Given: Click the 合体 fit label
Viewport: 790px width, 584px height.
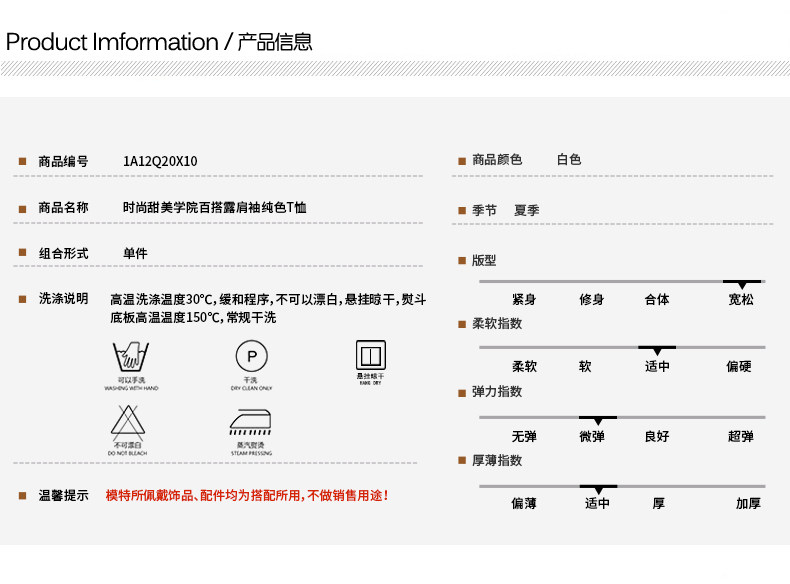Looking at the screenshot, I should (657, 299).
